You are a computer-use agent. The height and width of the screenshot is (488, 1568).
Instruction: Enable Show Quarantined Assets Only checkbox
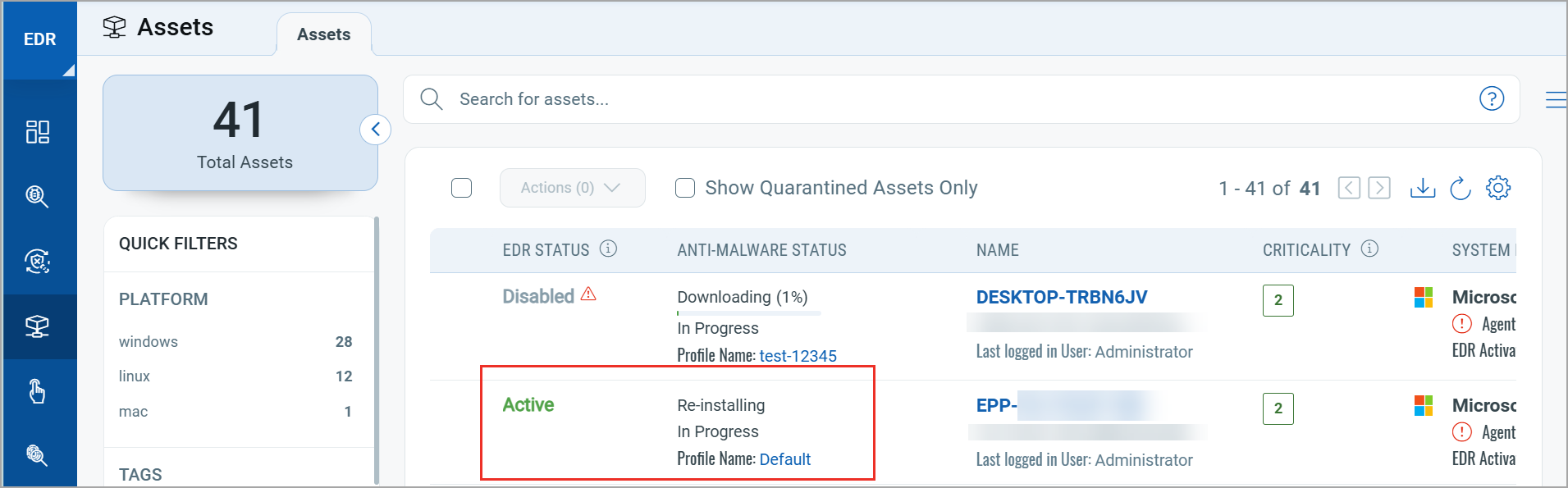tap(685, 188)
